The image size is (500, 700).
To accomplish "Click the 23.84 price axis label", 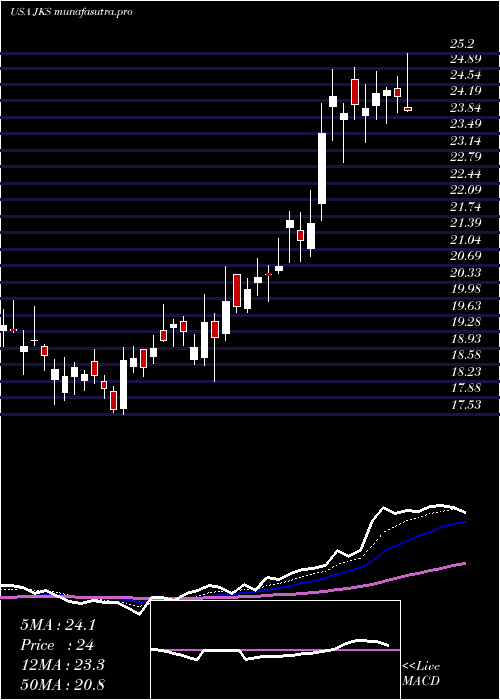I will pos(465,108).
